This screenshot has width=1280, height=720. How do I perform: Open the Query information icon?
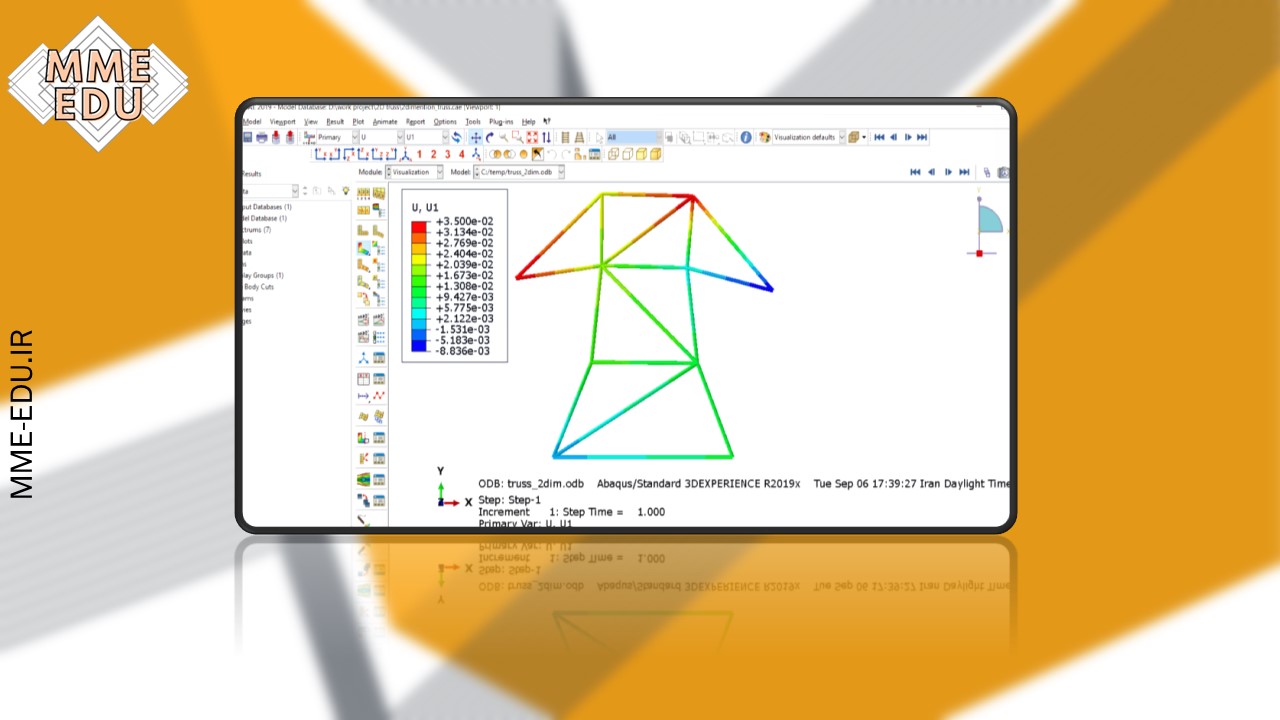click(x=746, y=137)
